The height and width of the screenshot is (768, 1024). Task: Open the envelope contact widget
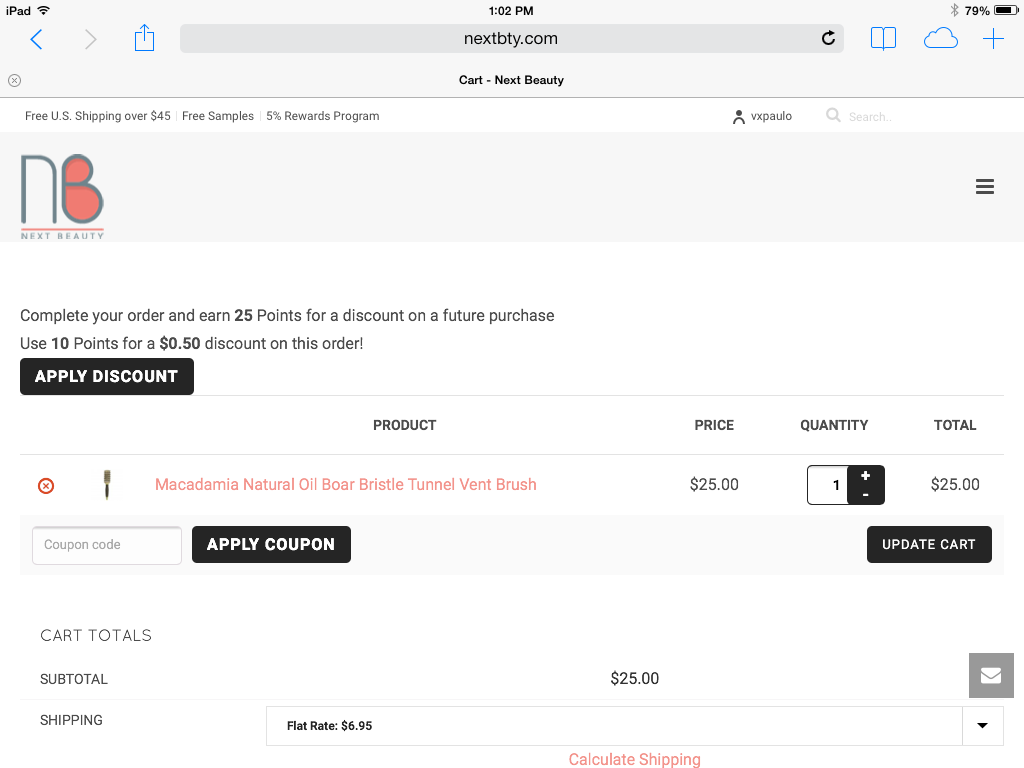[x=991, y=675]
